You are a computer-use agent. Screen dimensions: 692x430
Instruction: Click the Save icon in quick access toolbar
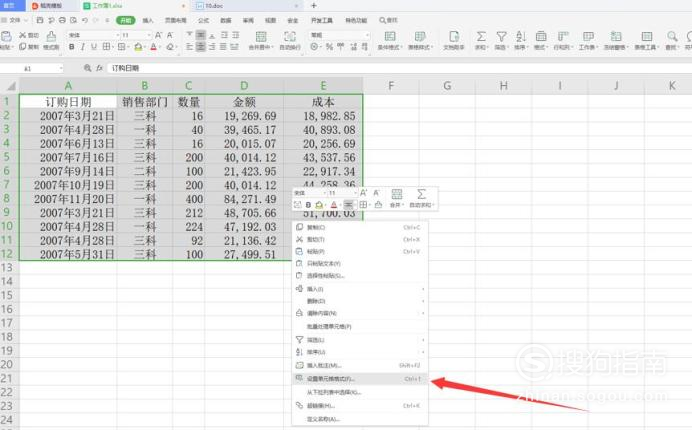coord(40,20)
